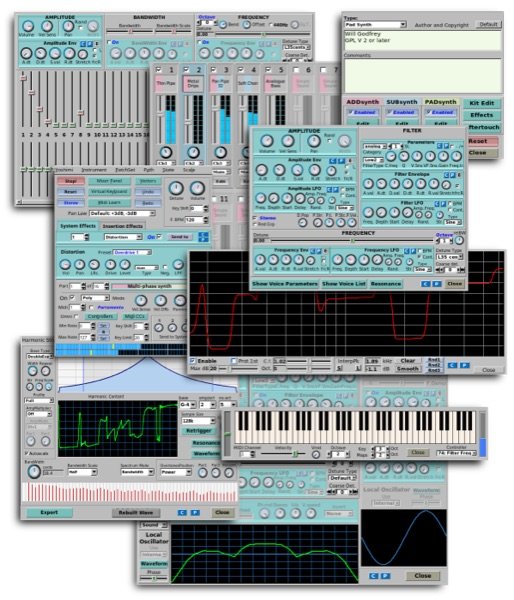Image resolution: width=514 pixels, height=600 pixels.
Task: Turn the Pan knob in PADsynth Amplitude panel
Action: (68, 26)
